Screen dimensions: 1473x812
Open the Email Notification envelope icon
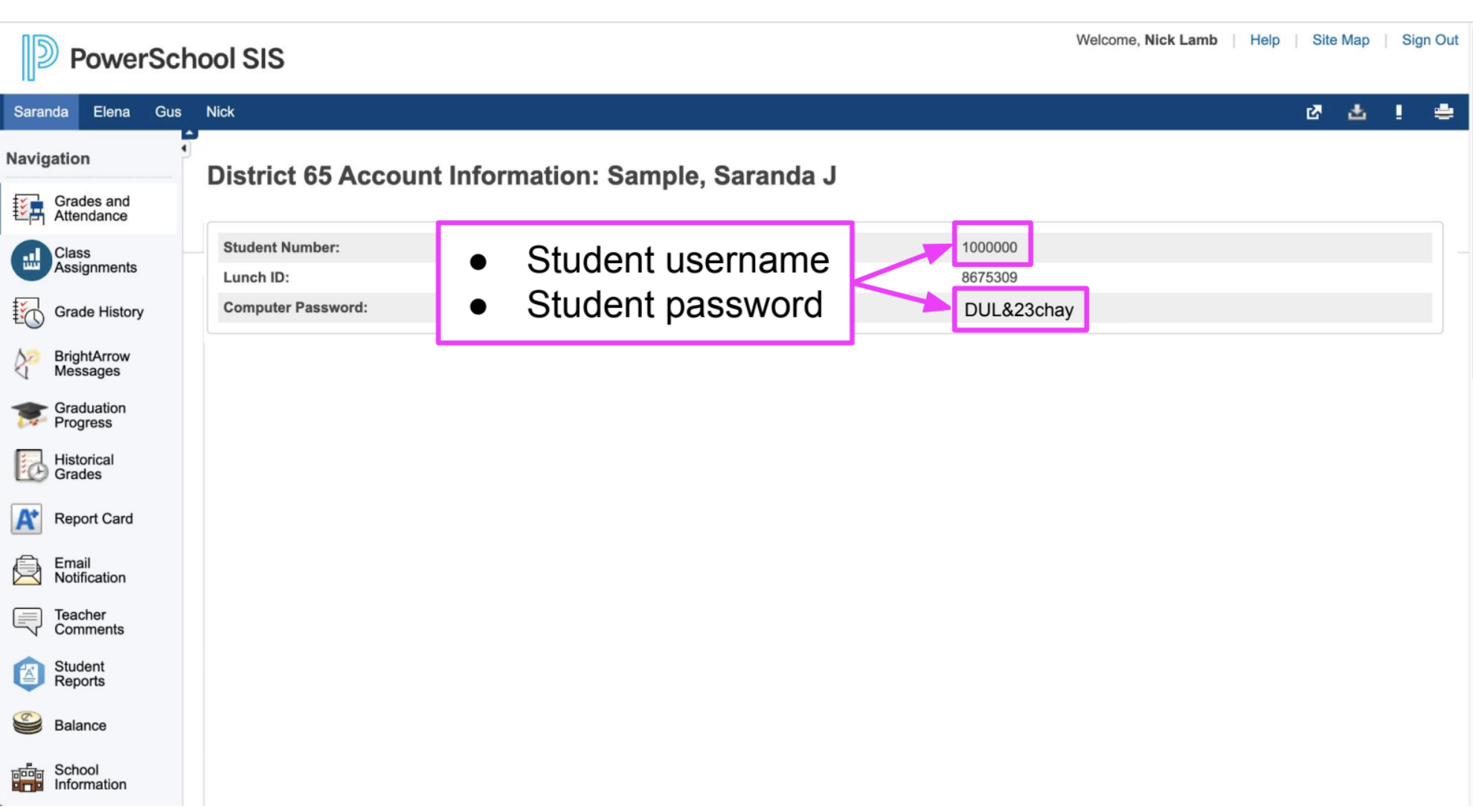[28, 570]
